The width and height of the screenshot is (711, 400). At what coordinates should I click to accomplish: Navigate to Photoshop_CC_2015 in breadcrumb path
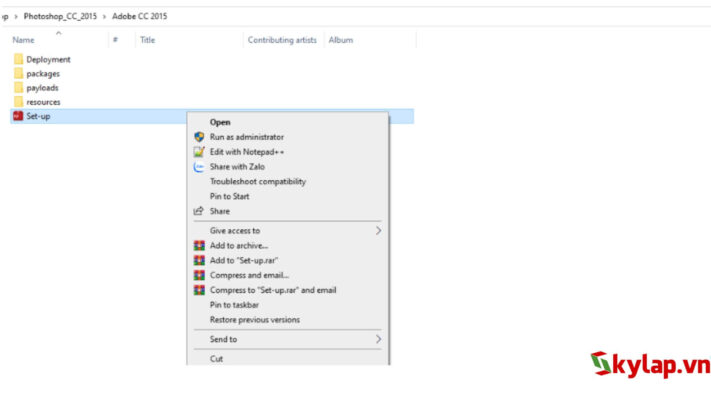(62, 17)
